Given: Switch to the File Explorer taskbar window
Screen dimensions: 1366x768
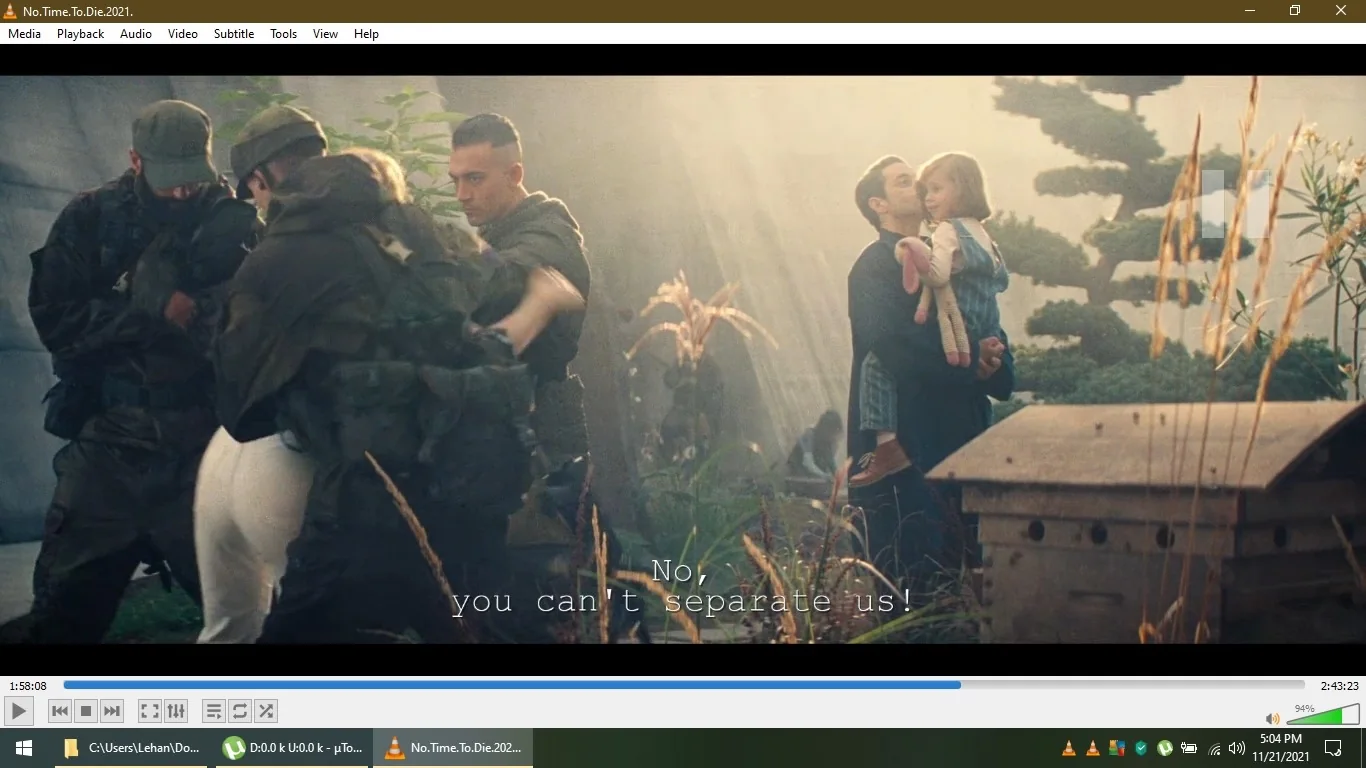Looking at the screenshot, I should (130, 748).
